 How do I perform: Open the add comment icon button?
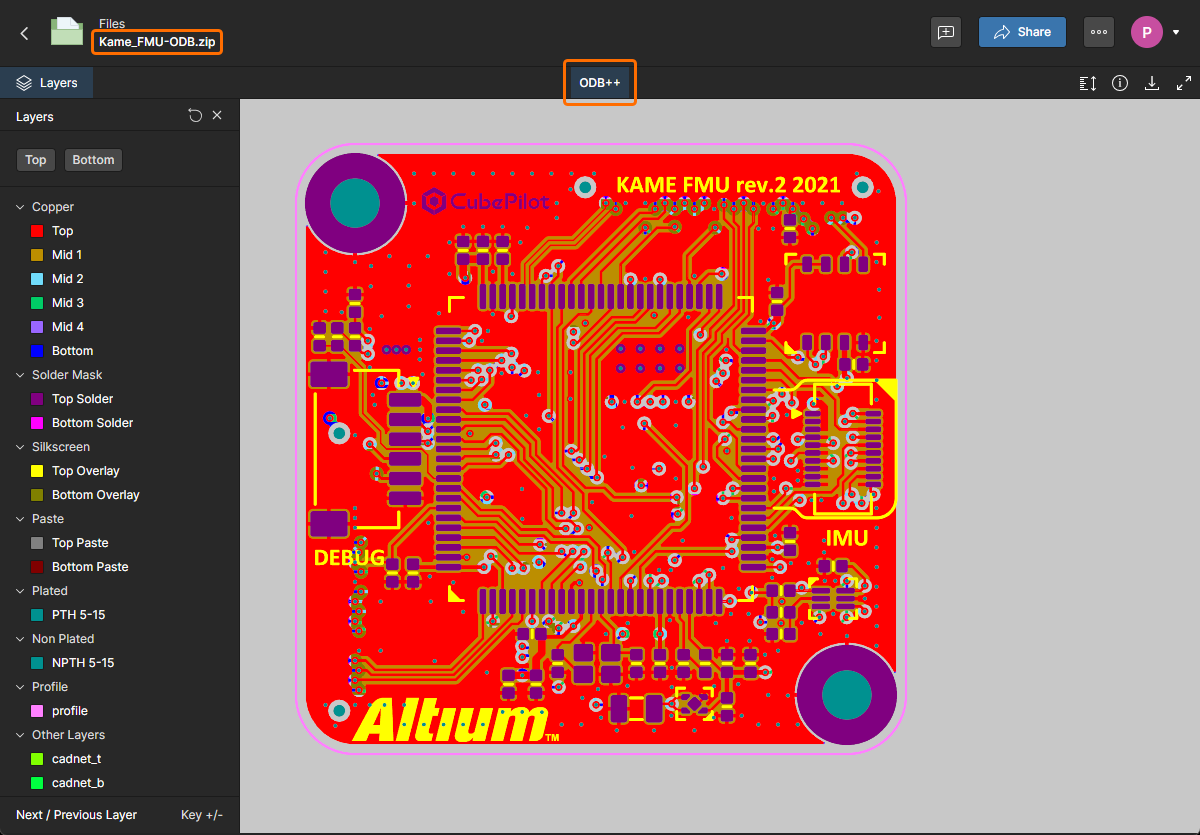pyautogui.click(x=945, y=32)
